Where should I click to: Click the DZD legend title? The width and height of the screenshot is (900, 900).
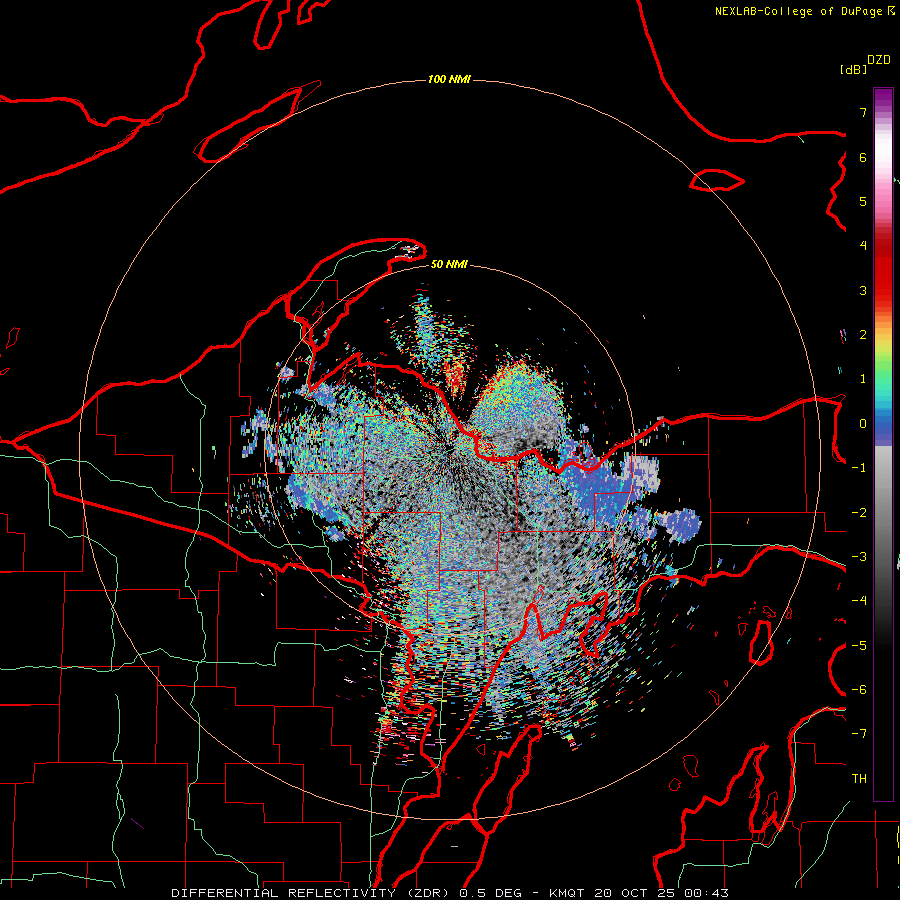pos(879,60)
